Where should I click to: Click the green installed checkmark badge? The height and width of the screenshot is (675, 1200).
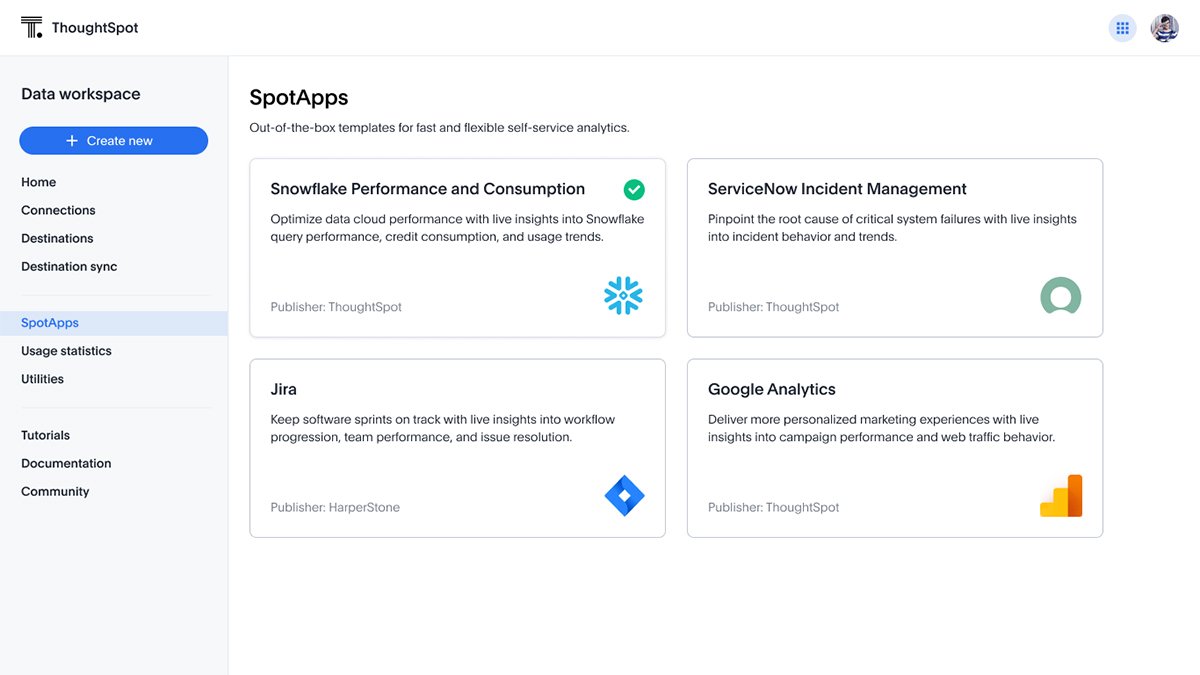[x=634, y=189]
